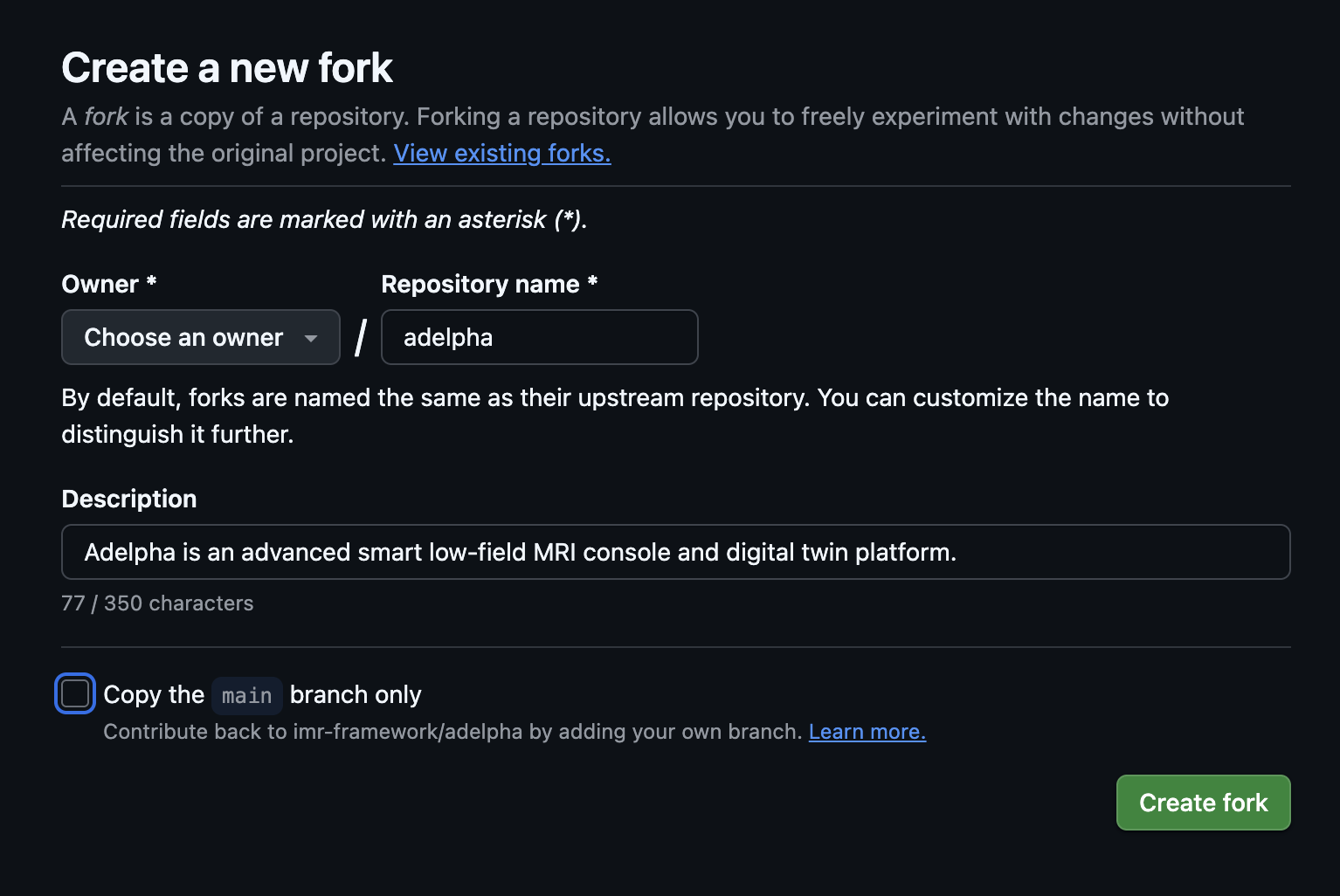Click the "Repository name *" field label

489,284
